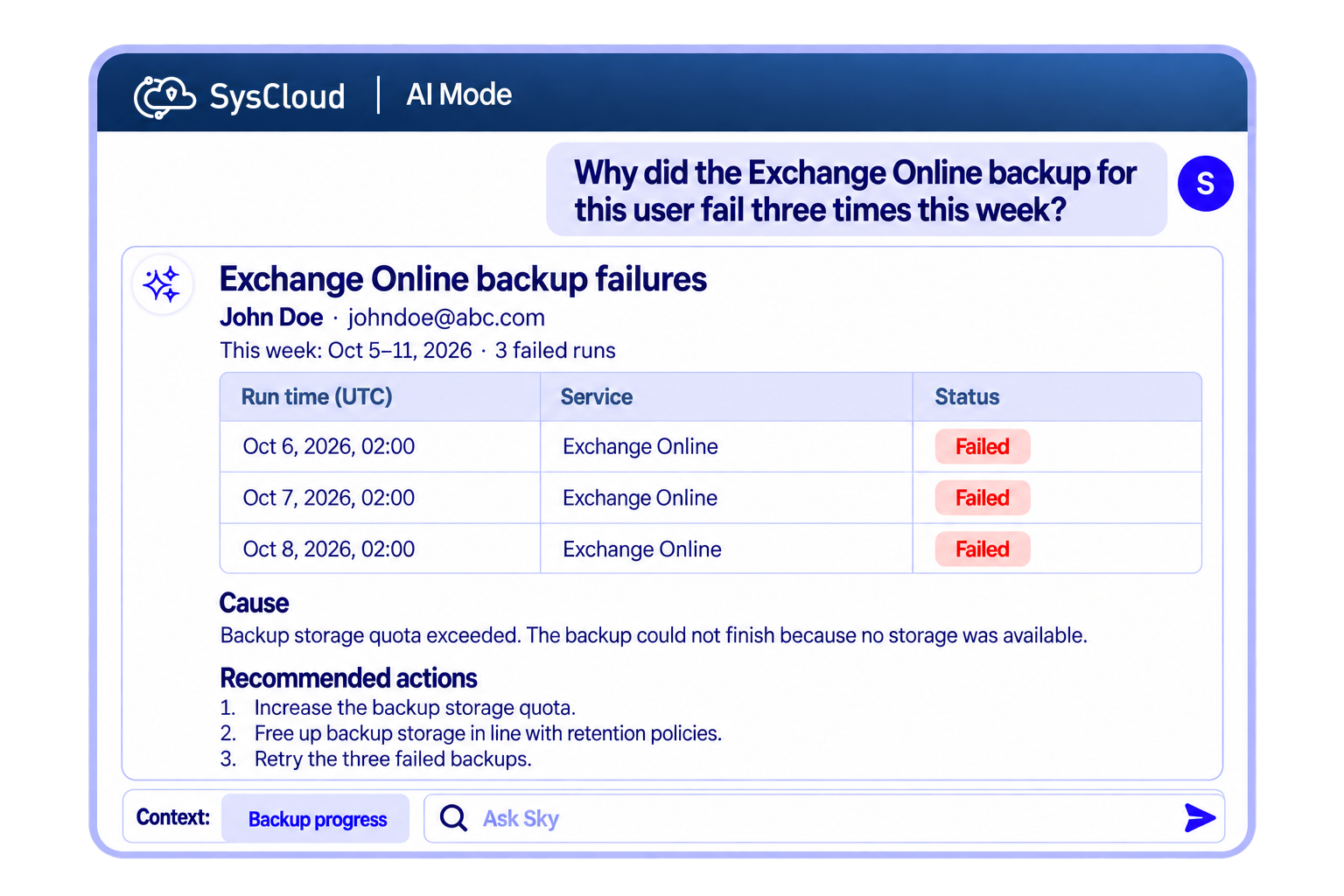
Task: Click the johndoe@abc.com email address
Action: tap(446, 318)
